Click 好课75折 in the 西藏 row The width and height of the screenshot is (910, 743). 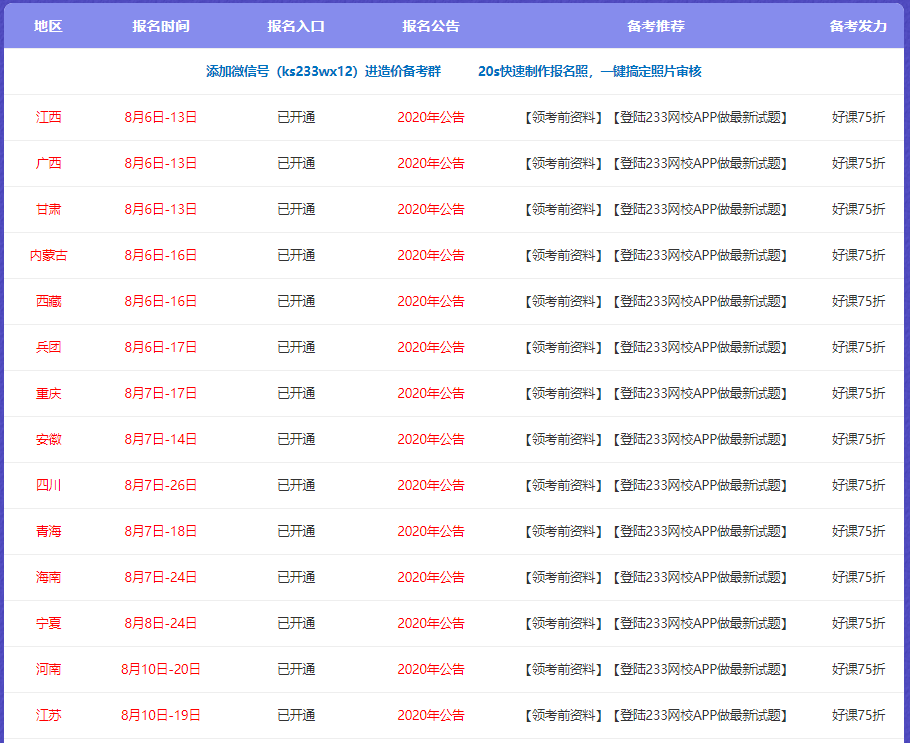click(x=858, y=301)
